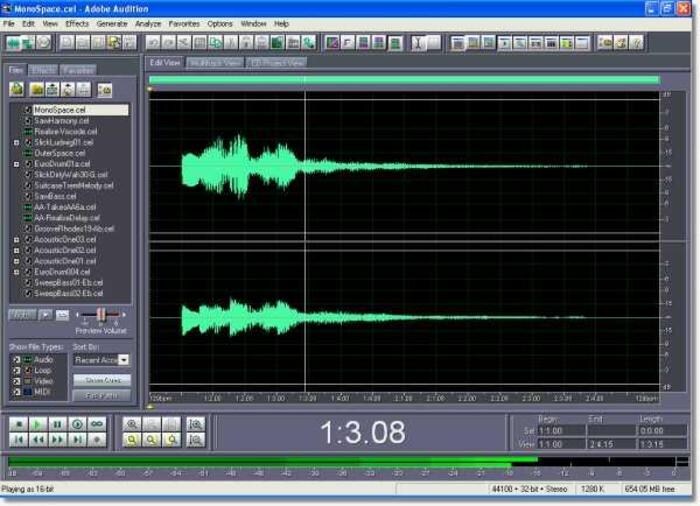Click the Full Paths button
This screenshot has height=506, width=700.
(102, 395)
